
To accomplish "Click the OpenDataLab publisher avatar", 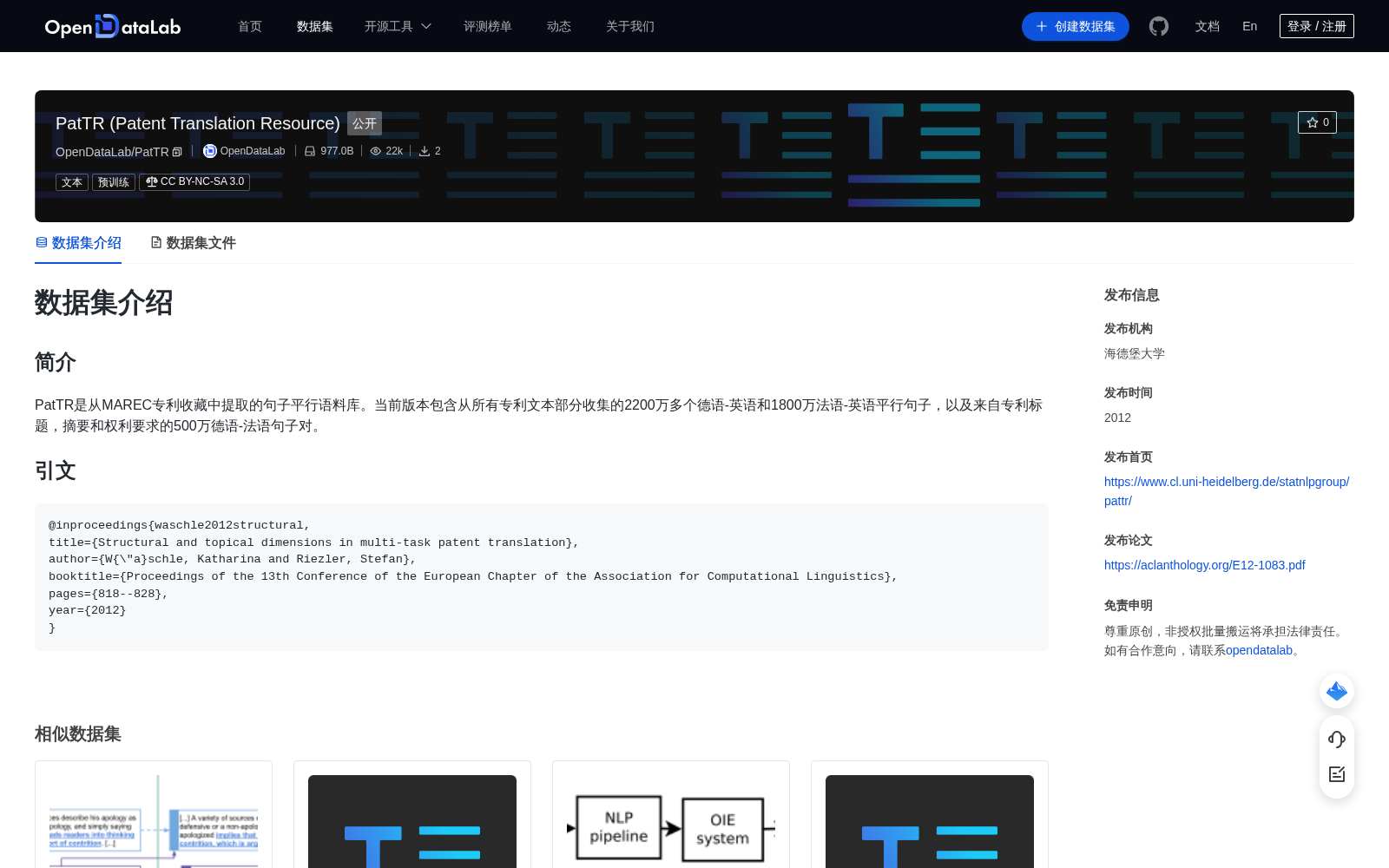I will tap(209, 151).
